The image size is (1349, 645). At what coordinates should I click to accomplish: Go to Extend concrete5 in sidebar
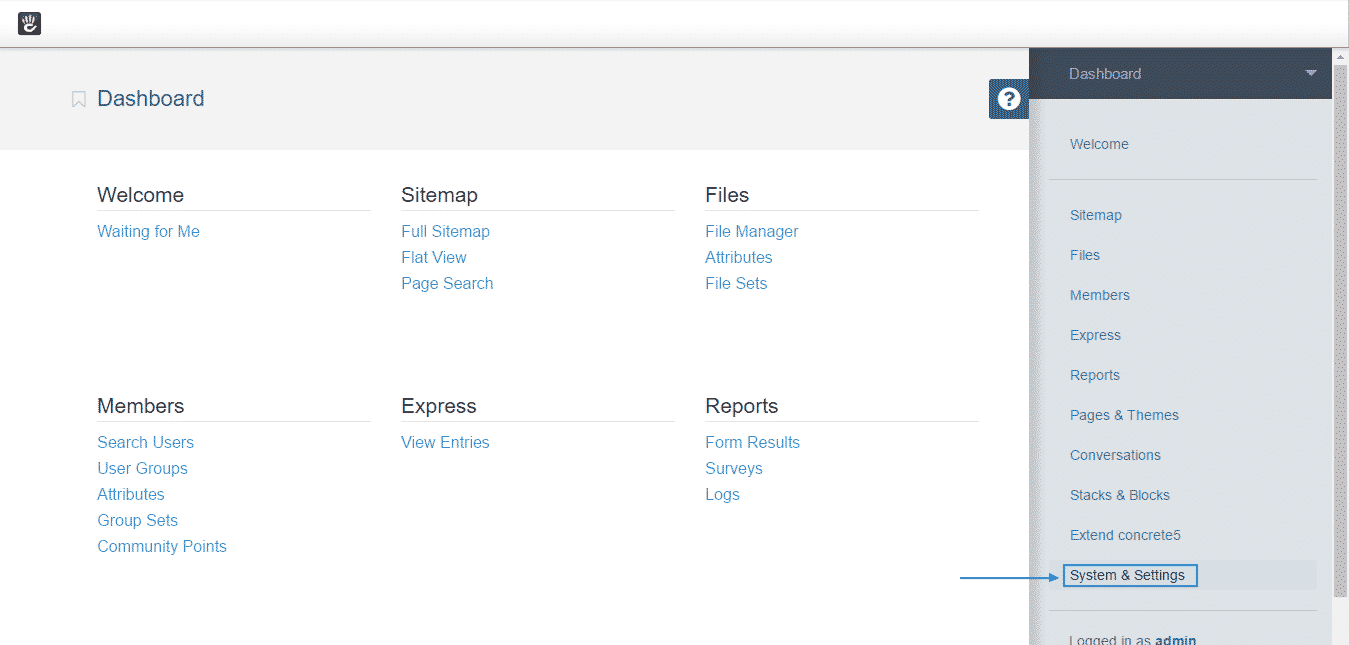point(1125,535)
